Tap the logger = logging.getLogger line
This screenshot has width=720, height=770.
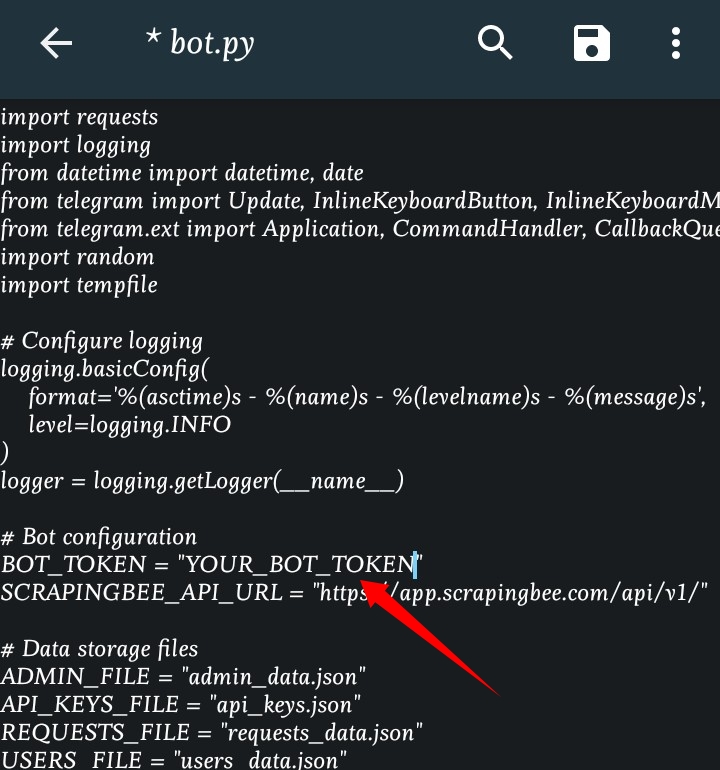pos(202,481)
